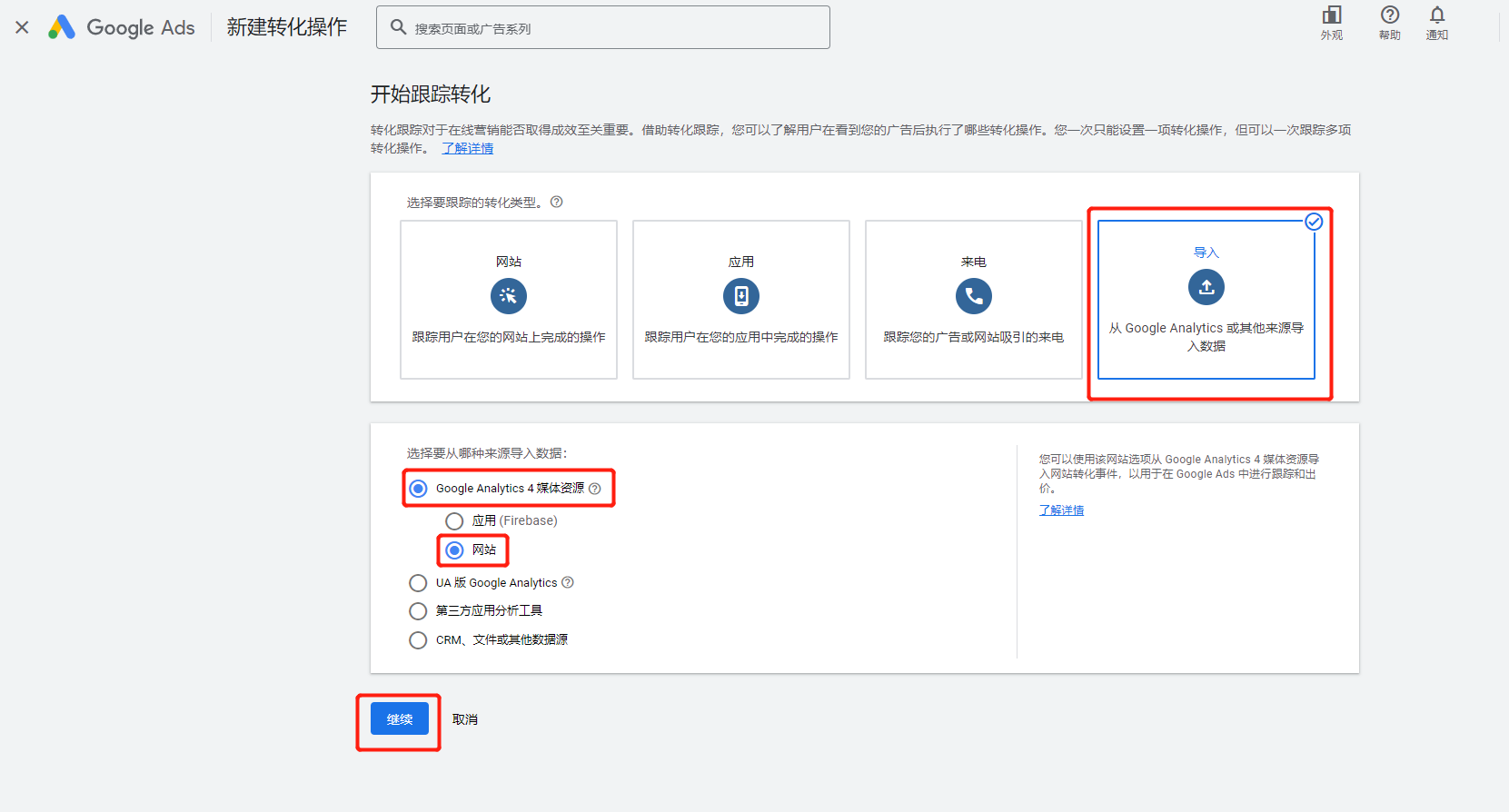Click 跟踪用户在您的网站上完成的操作 description
Screen dimensions: 1509x812
(509, 337)
